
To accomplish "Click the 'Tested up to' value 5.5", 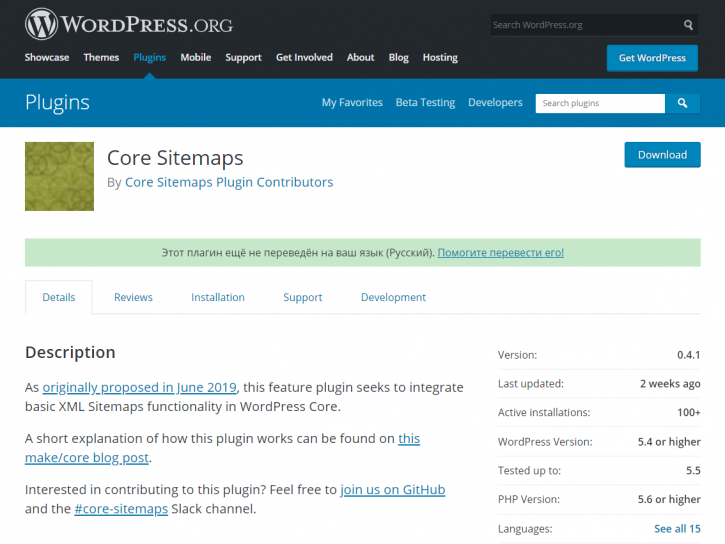I will tap(693, 471).
